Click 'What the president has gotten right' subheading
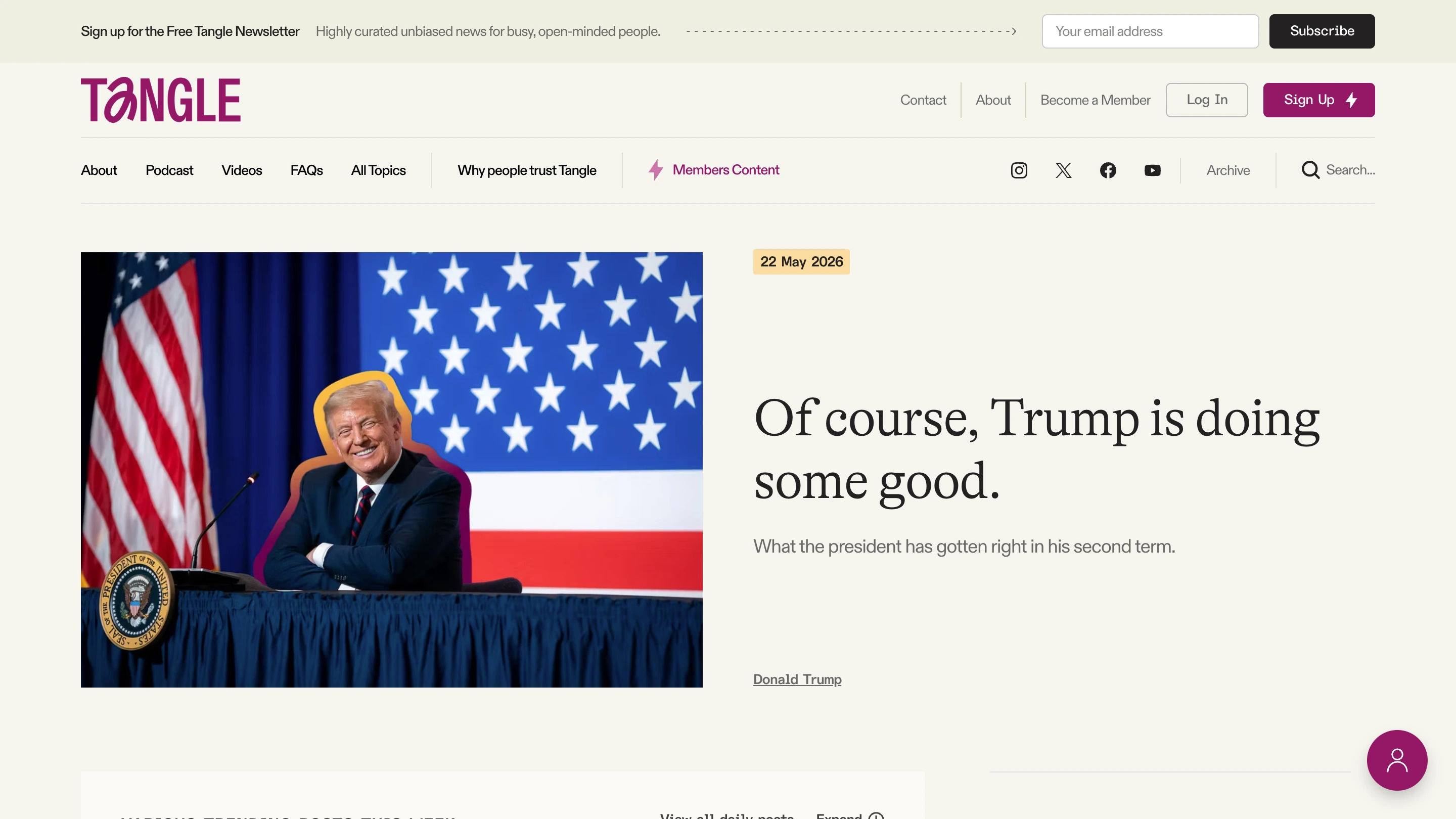 (x=964, y=546)
